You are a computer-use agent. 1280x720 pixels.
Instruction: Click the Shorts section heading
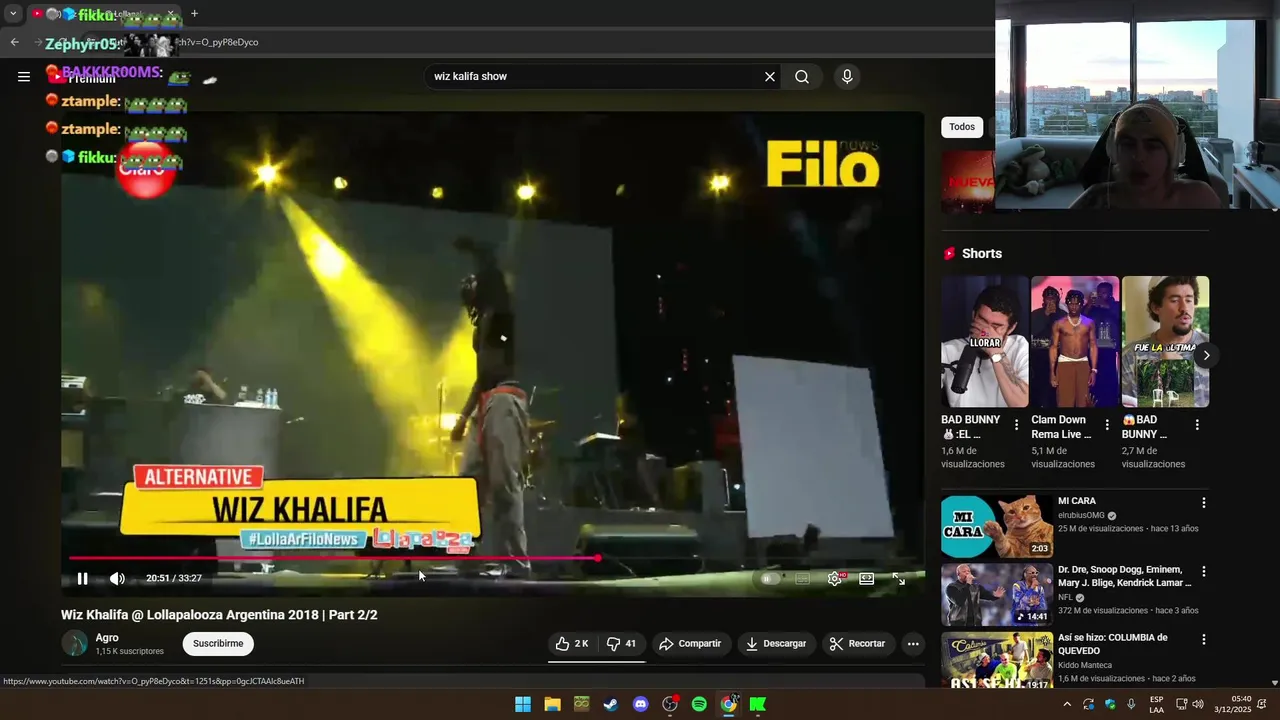[982, 254]
